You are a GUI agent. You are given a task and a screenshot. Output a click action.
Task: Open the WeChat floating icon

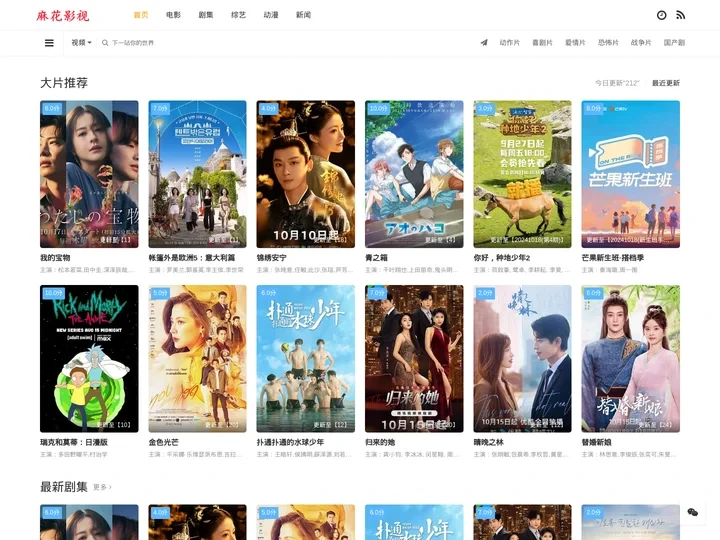692,512
